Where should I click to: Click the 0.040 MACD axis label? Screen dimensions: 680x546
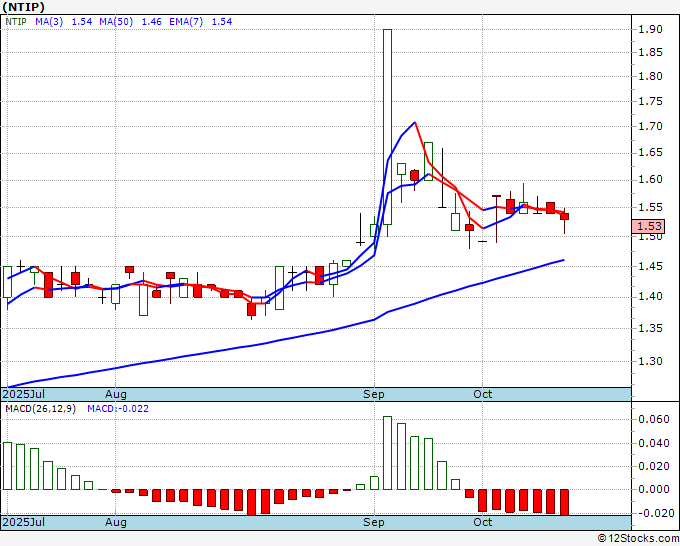point(654,443)
